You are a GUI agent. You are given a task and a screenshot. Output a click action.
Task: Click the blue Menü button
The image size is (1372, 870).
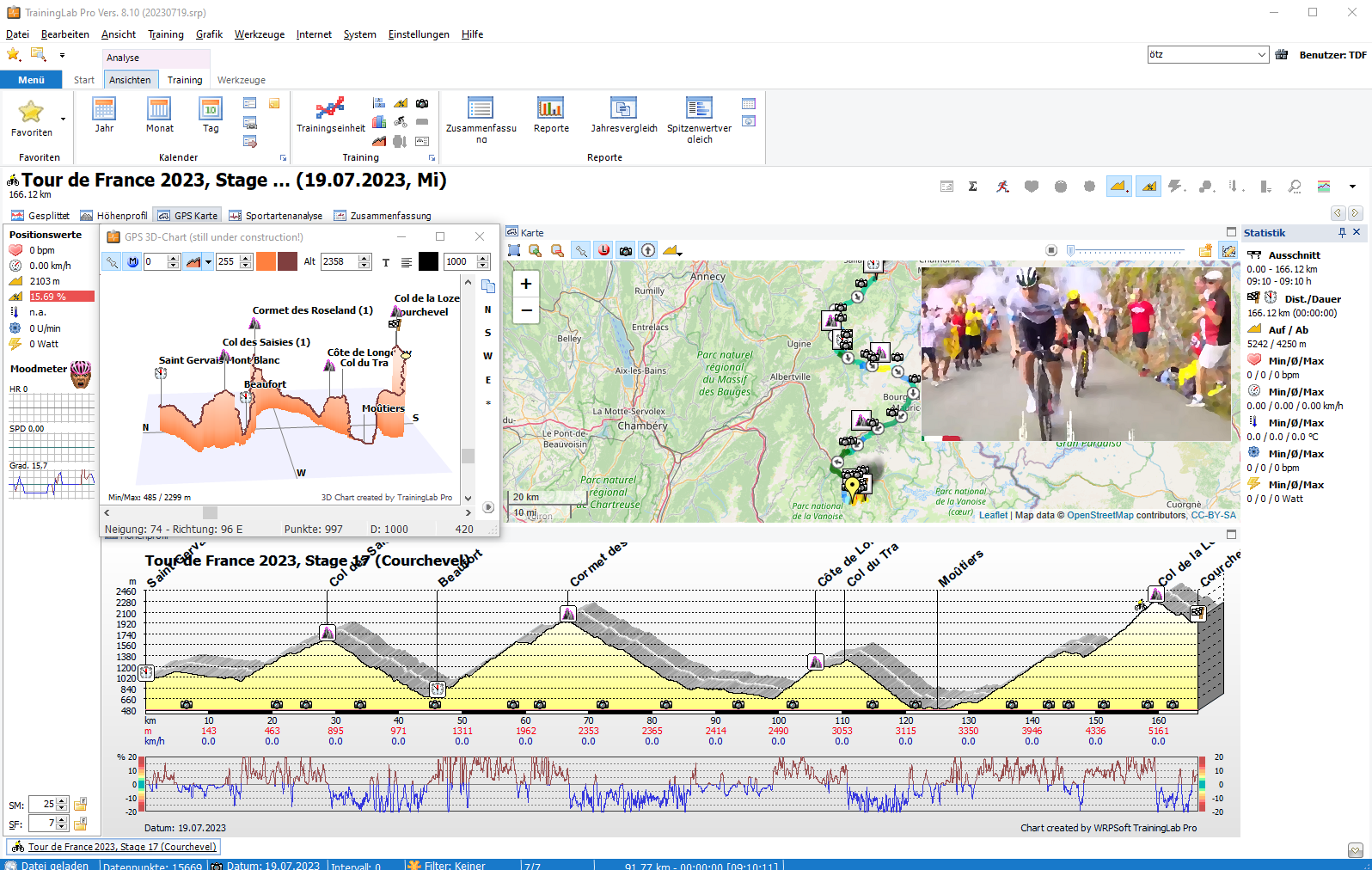coord(31,80)
